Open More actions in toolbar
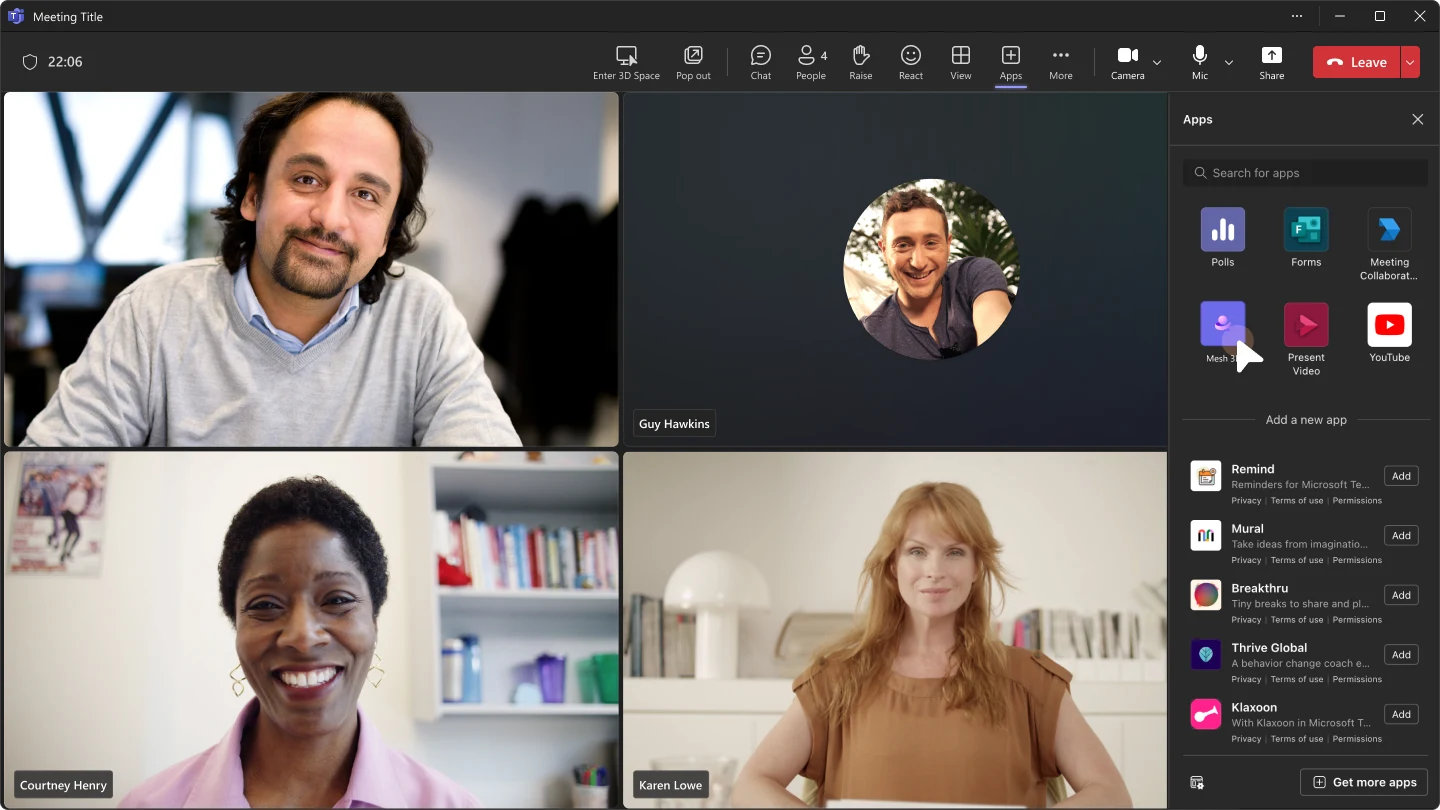This screenshot has height=810, width=1440. pyautogui.click(x=1061, y=62)
